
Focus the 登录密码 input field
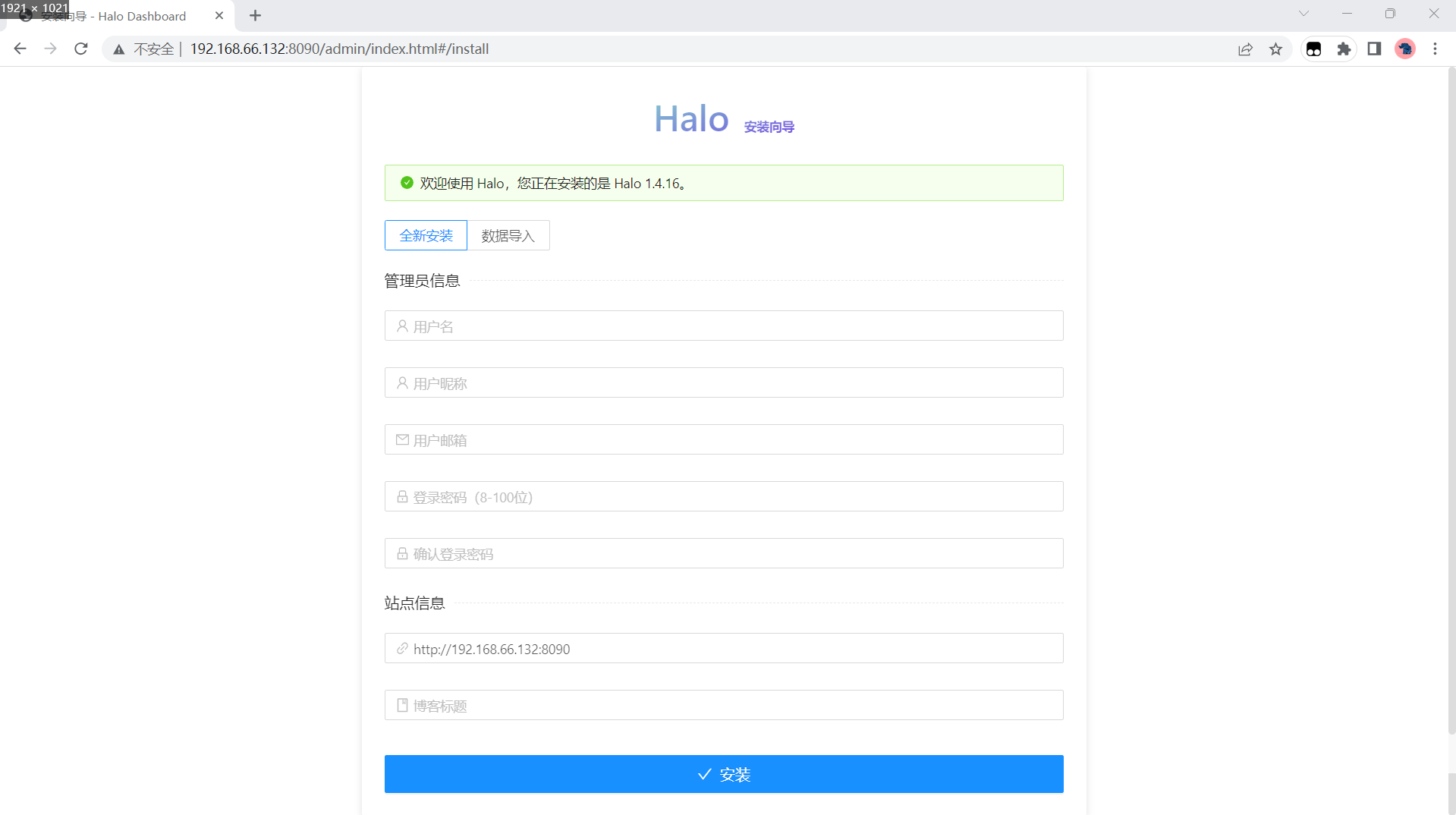(x=724, y=496)
